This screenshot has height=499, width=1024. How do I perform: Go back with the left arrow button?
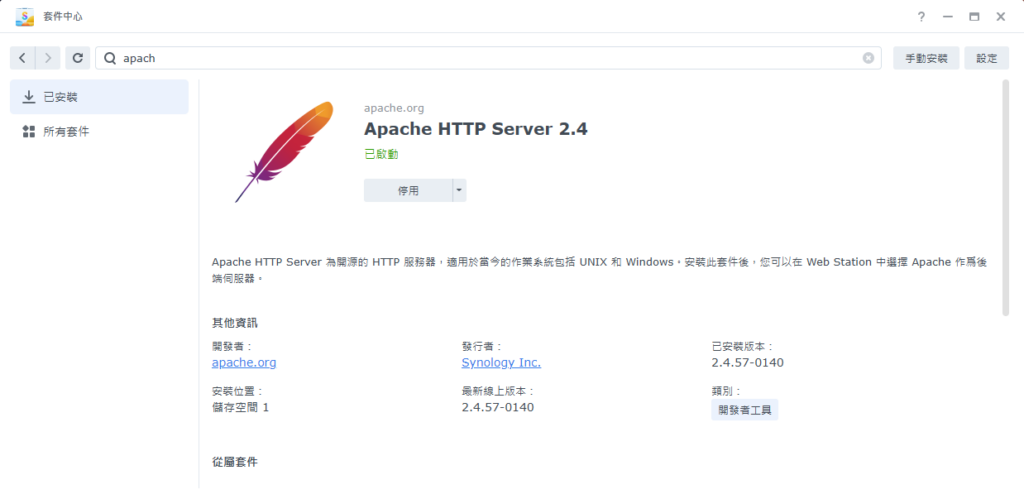tap(23, 58)
